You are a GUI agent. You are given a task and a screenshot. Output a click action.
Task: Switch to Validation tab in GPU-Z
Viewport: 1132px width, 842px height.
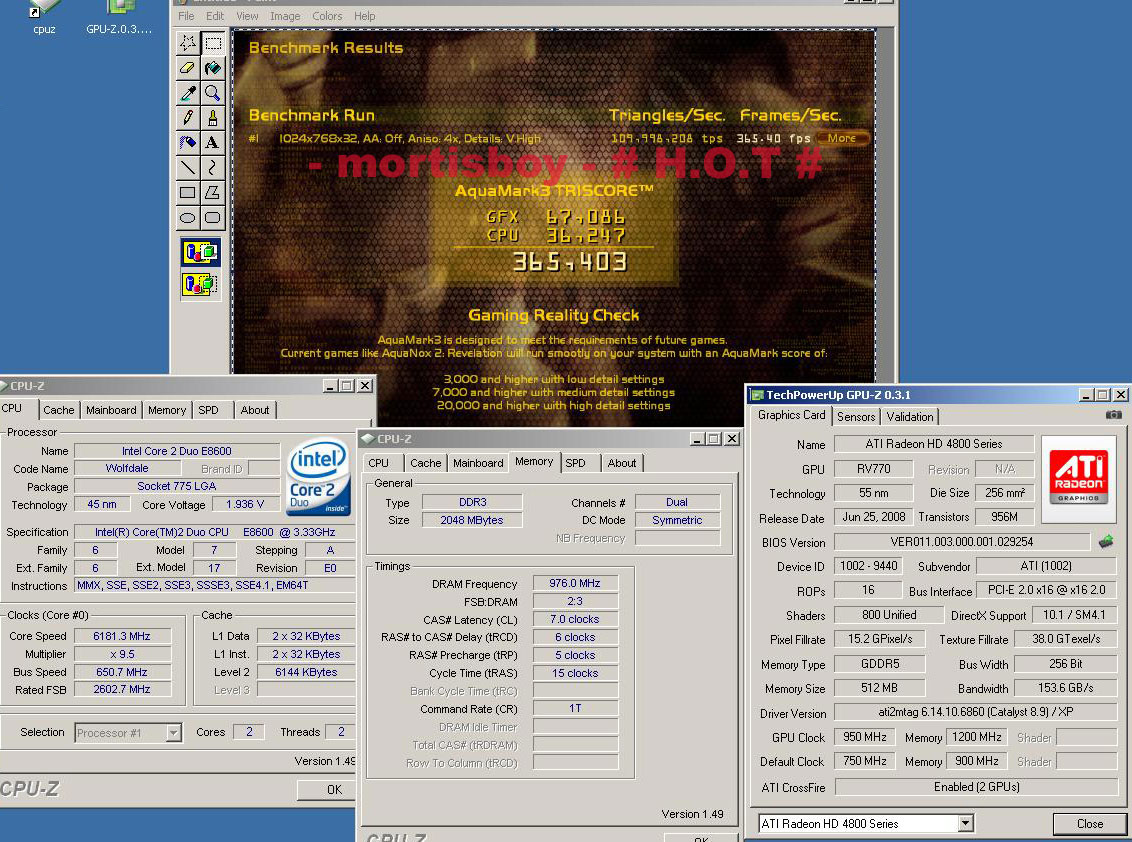pyautogui.click(x=910, y=417)
